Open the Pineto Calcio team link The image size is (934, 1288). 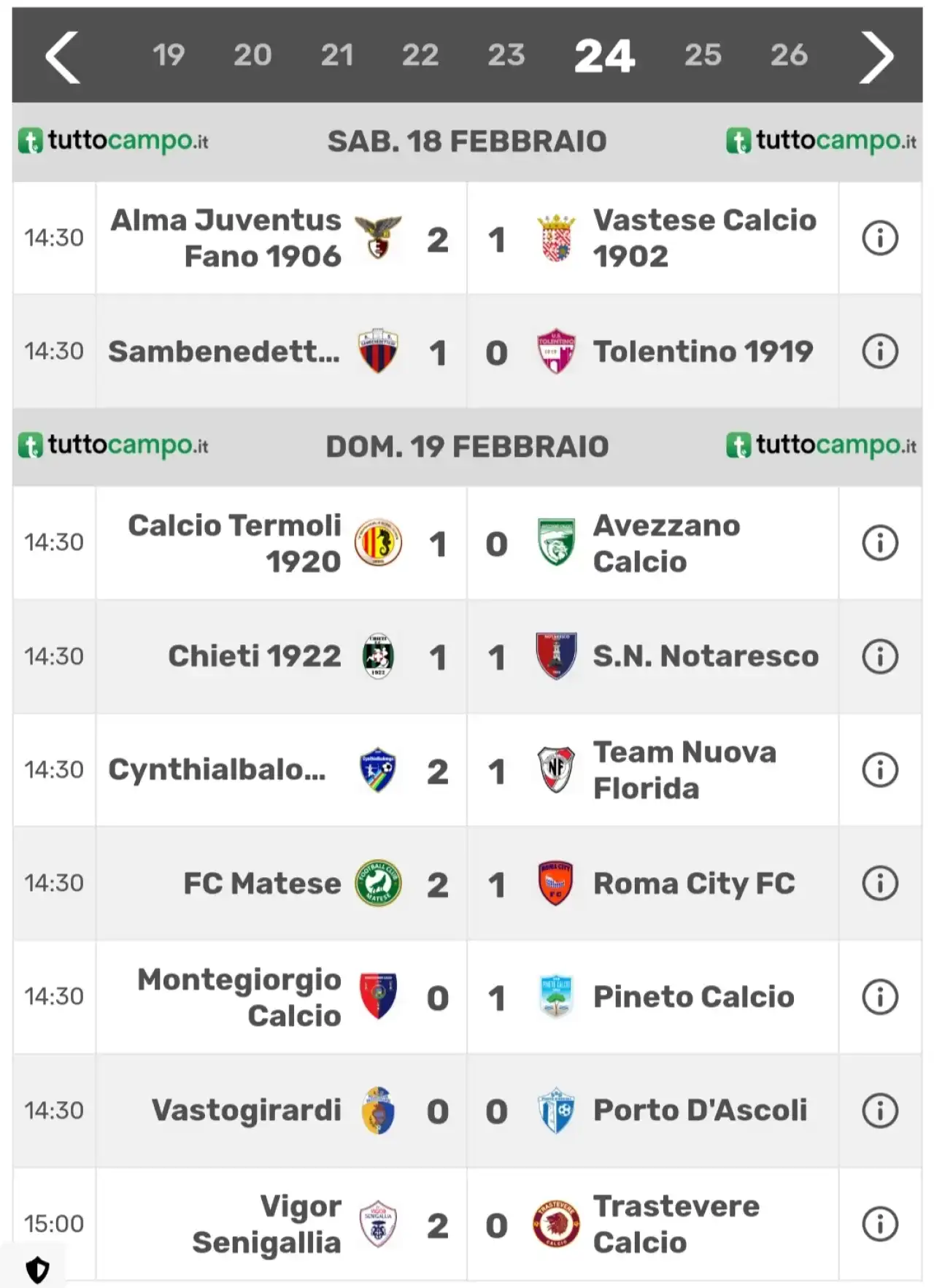pyautogui.click(x=693, y=997)
